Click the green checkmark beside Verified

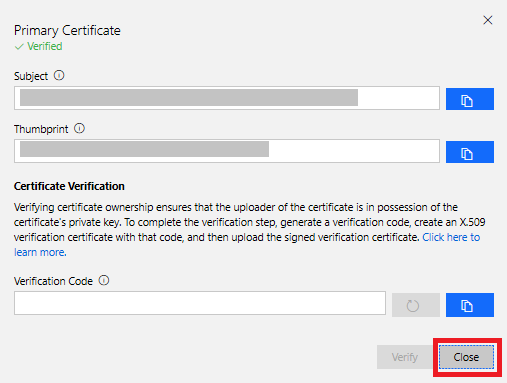(x=19, y=47)
